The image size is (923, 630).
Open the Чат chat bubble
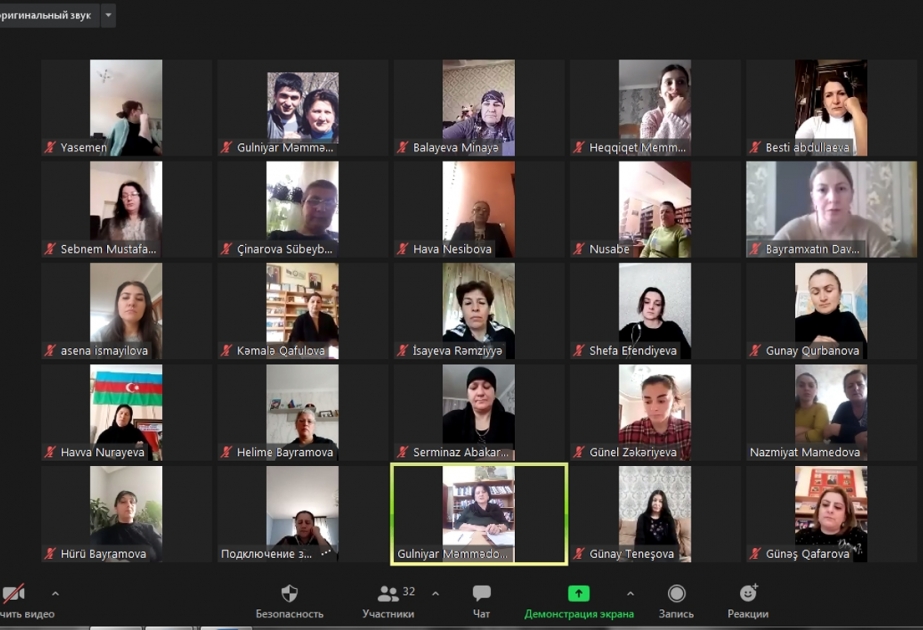click(482, 593)
